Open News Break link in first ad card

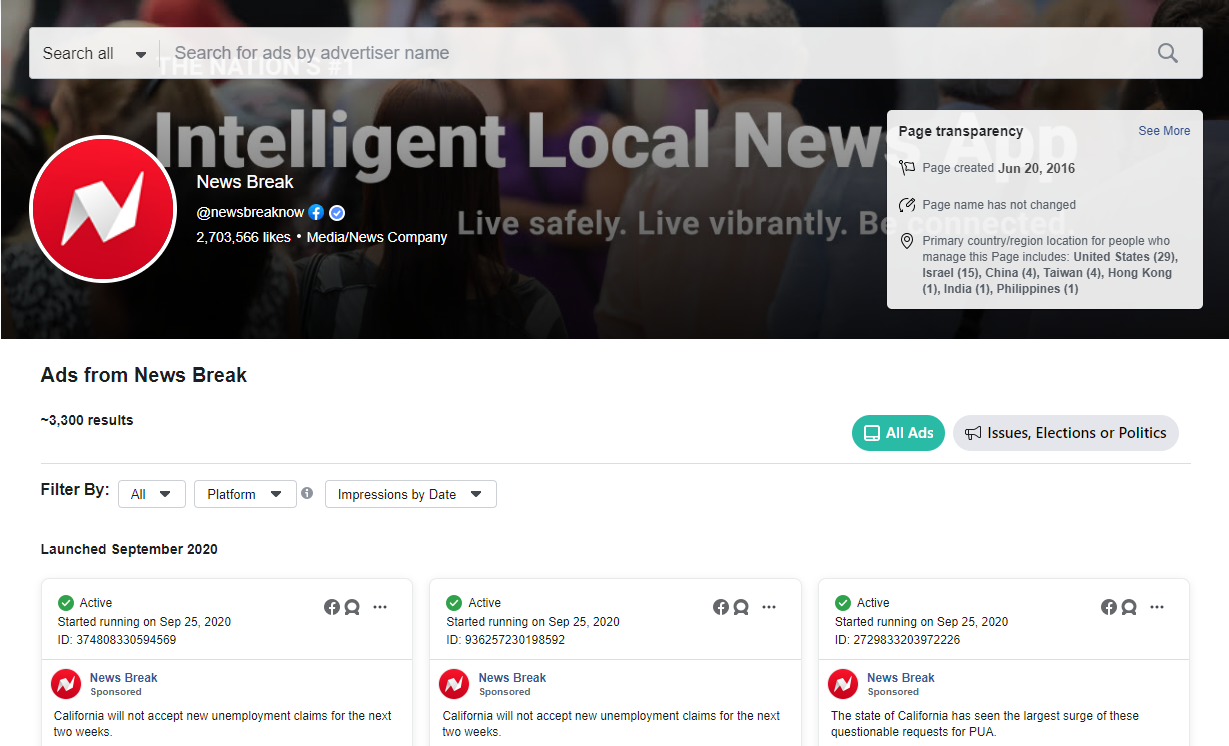pos(124,678)
